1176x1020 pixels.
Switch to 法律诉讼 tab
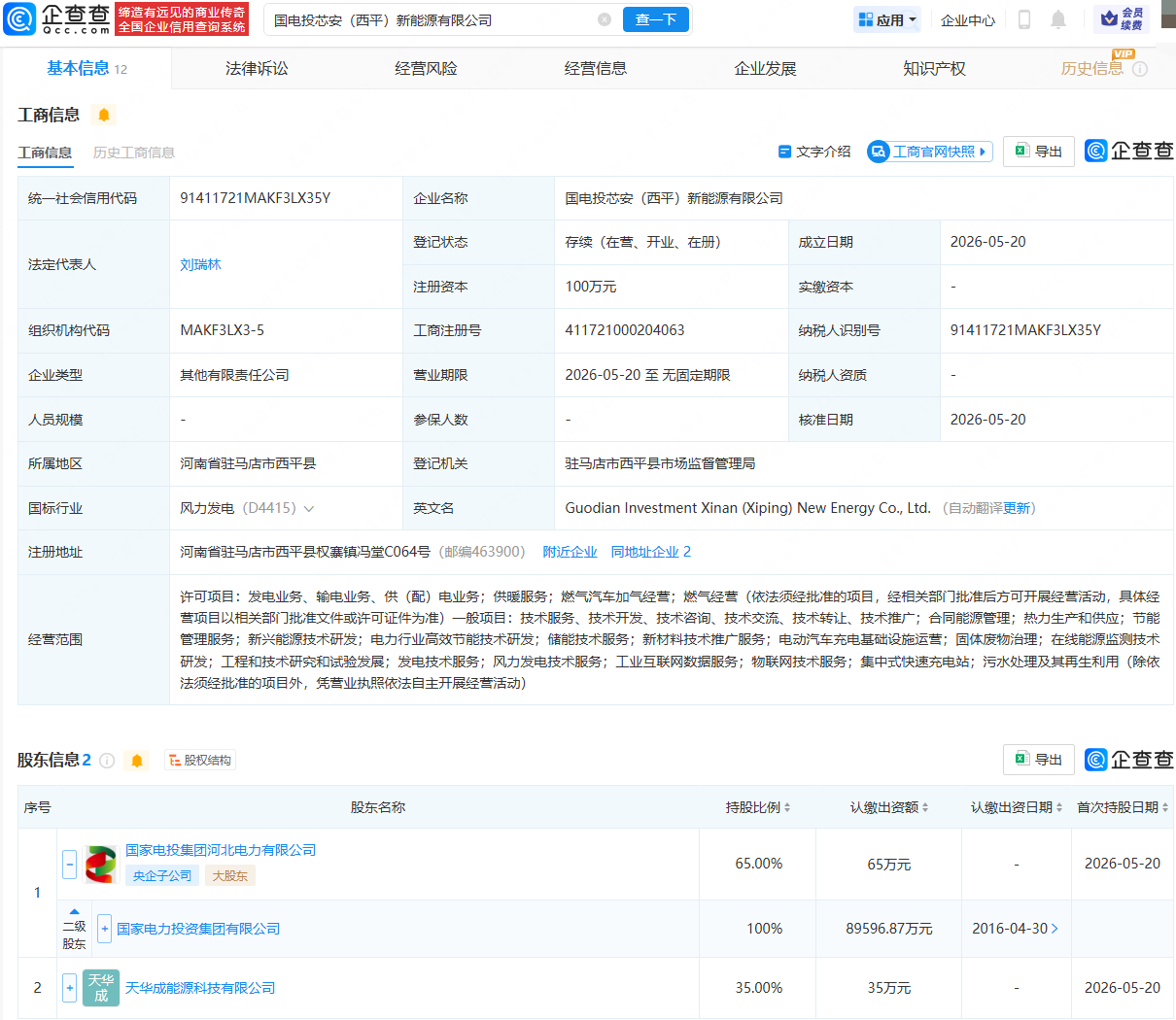(x=257, y=69)
